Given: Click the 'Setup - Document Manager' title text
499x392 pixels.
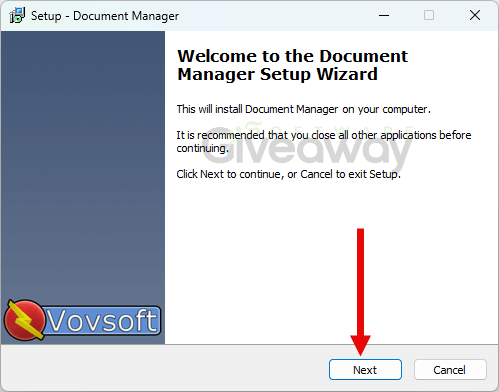Looking at the screenshot, I should [105, 16].
